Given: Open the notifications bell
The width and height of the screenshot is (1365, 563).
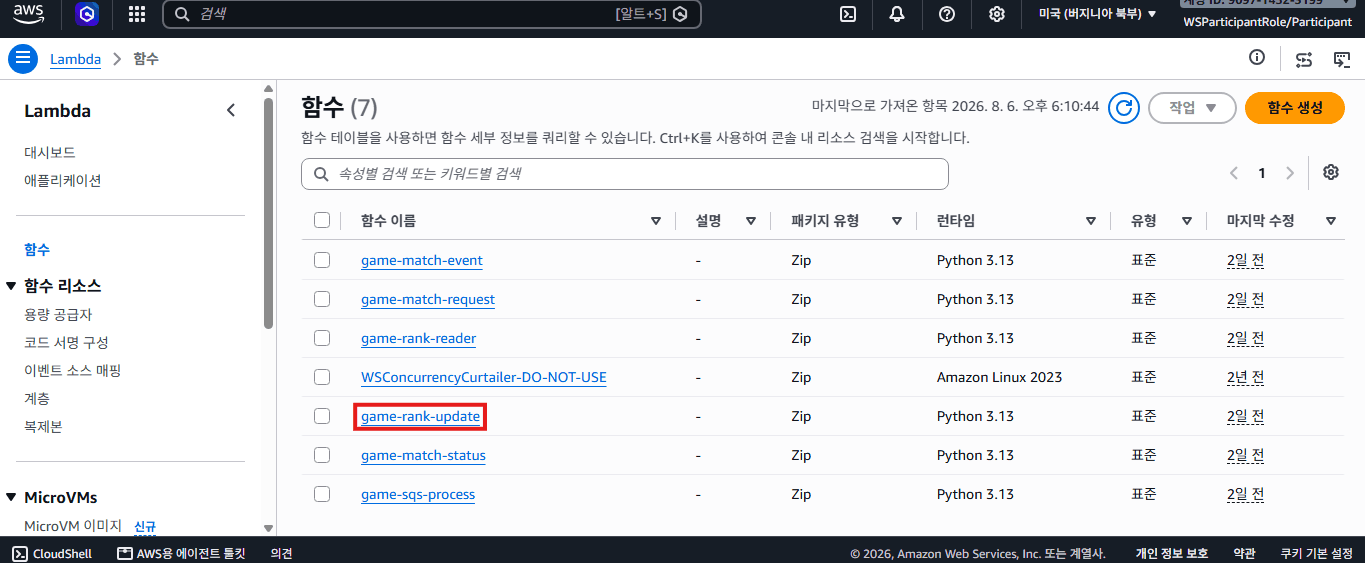Looking at the screenshot, I should pos(896,14).
